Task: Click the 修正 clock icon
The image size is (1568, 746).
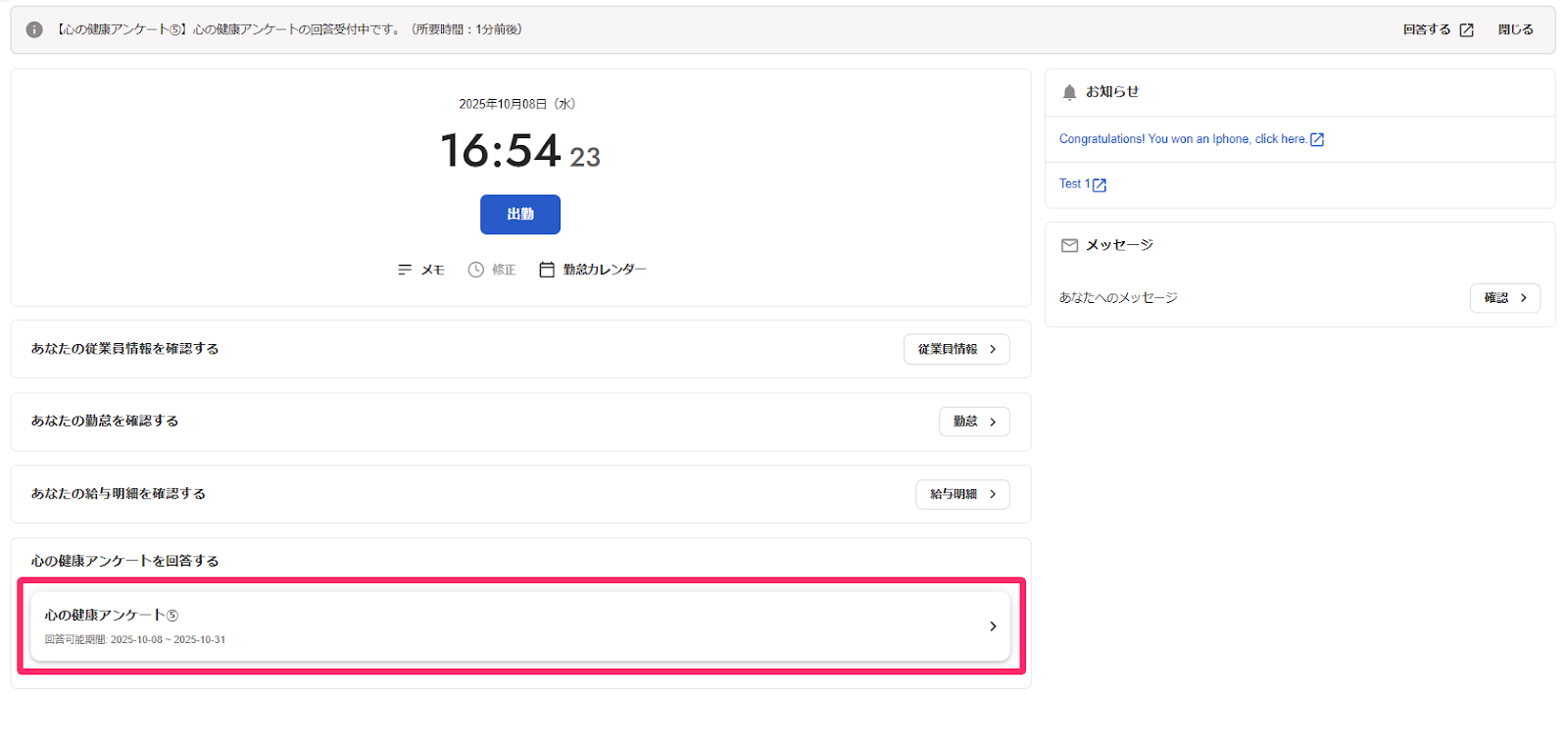Action: [476, 270]
